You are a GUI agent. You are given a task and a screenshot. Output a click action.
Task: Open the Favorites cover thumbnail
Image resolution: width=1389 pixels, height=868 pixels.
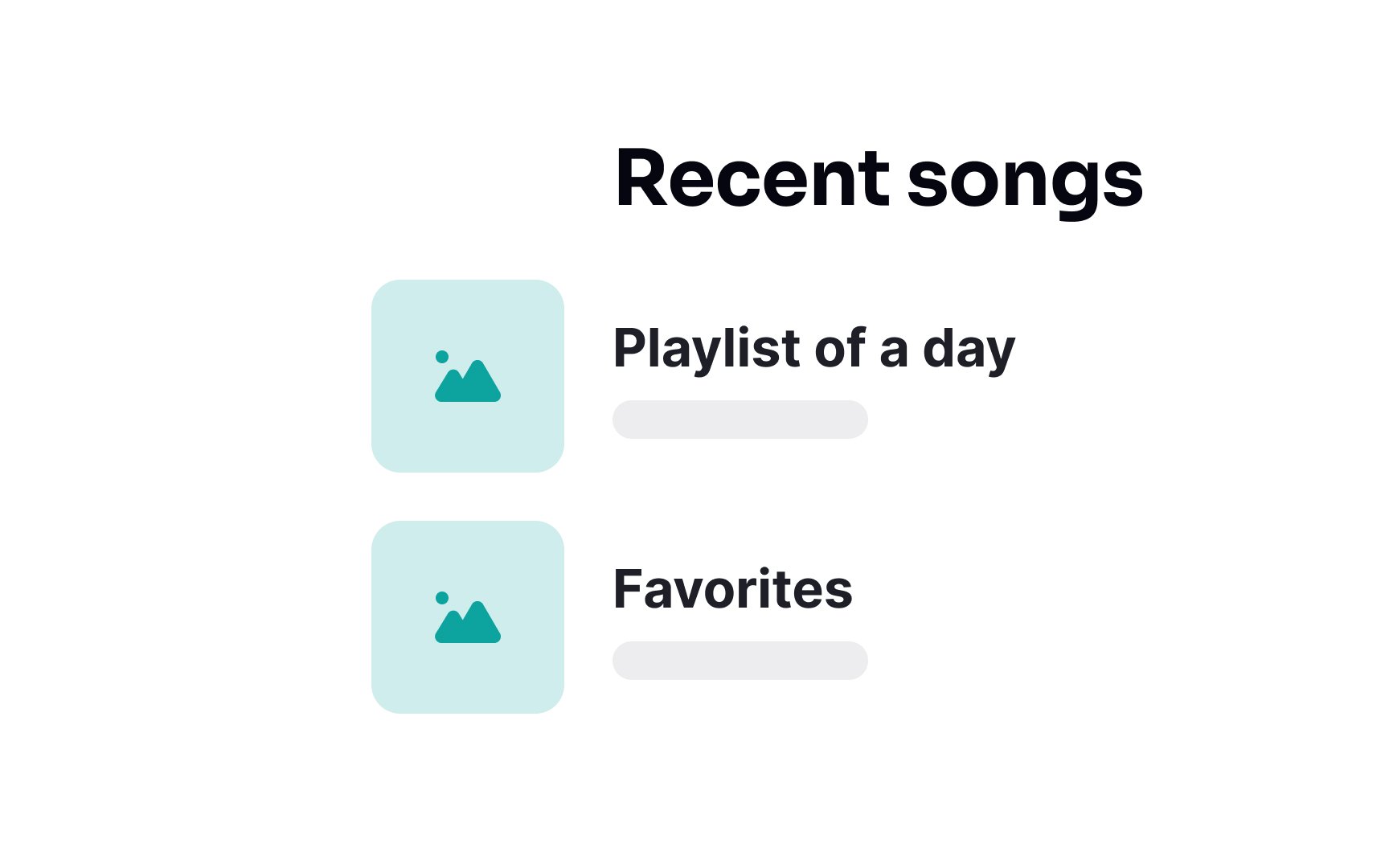468,617
